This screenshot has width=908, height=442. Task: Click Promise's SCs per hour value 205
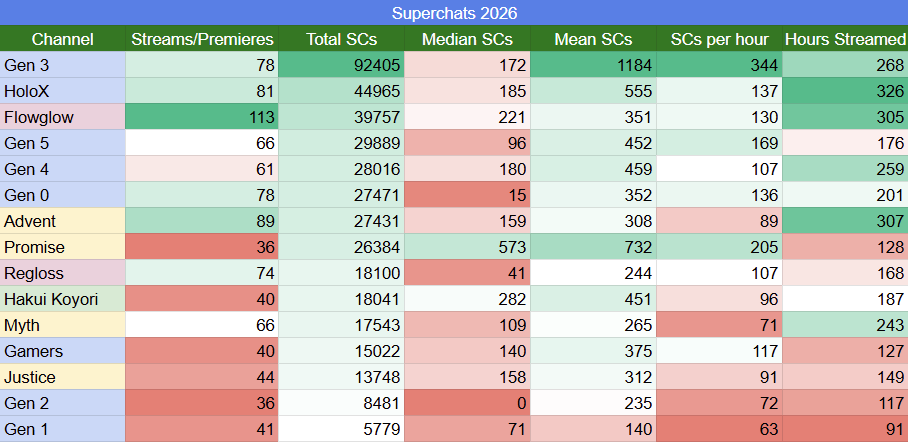pyautogui.click(x=719, y=247)
